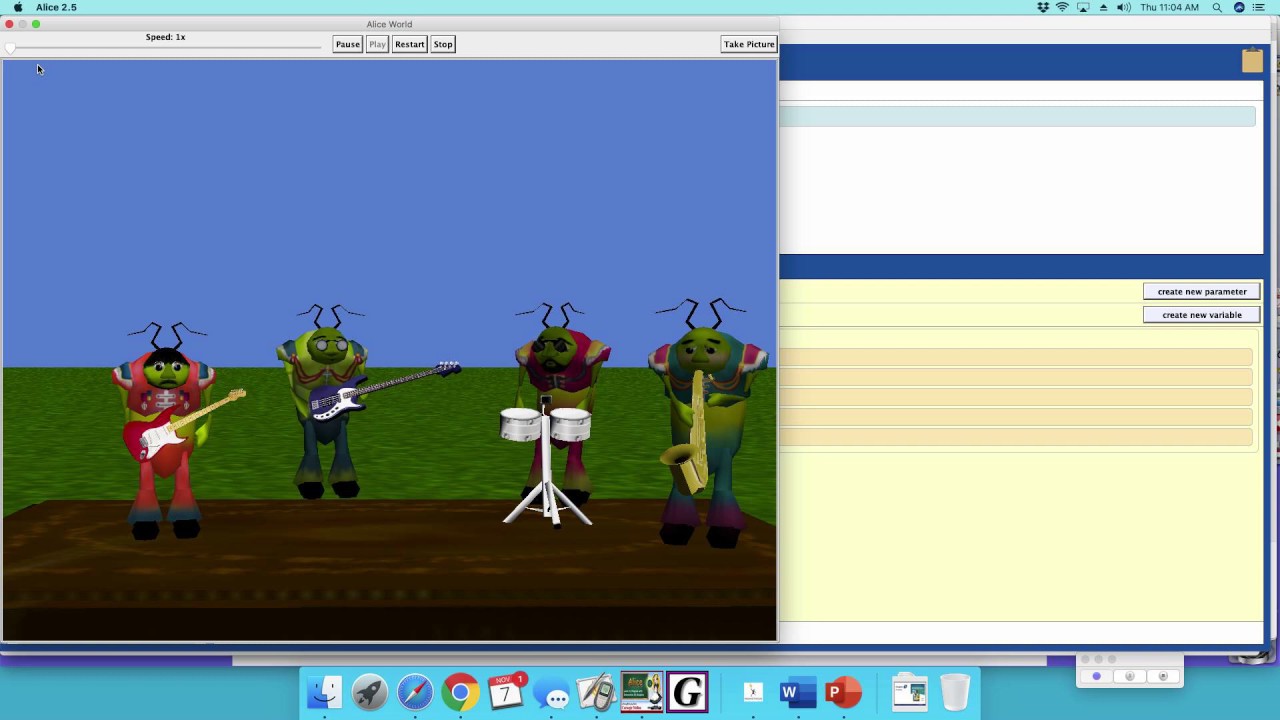This screenshot has height=720, width=1280.
Task: Restart the Alice World animation
Action: 409,44
